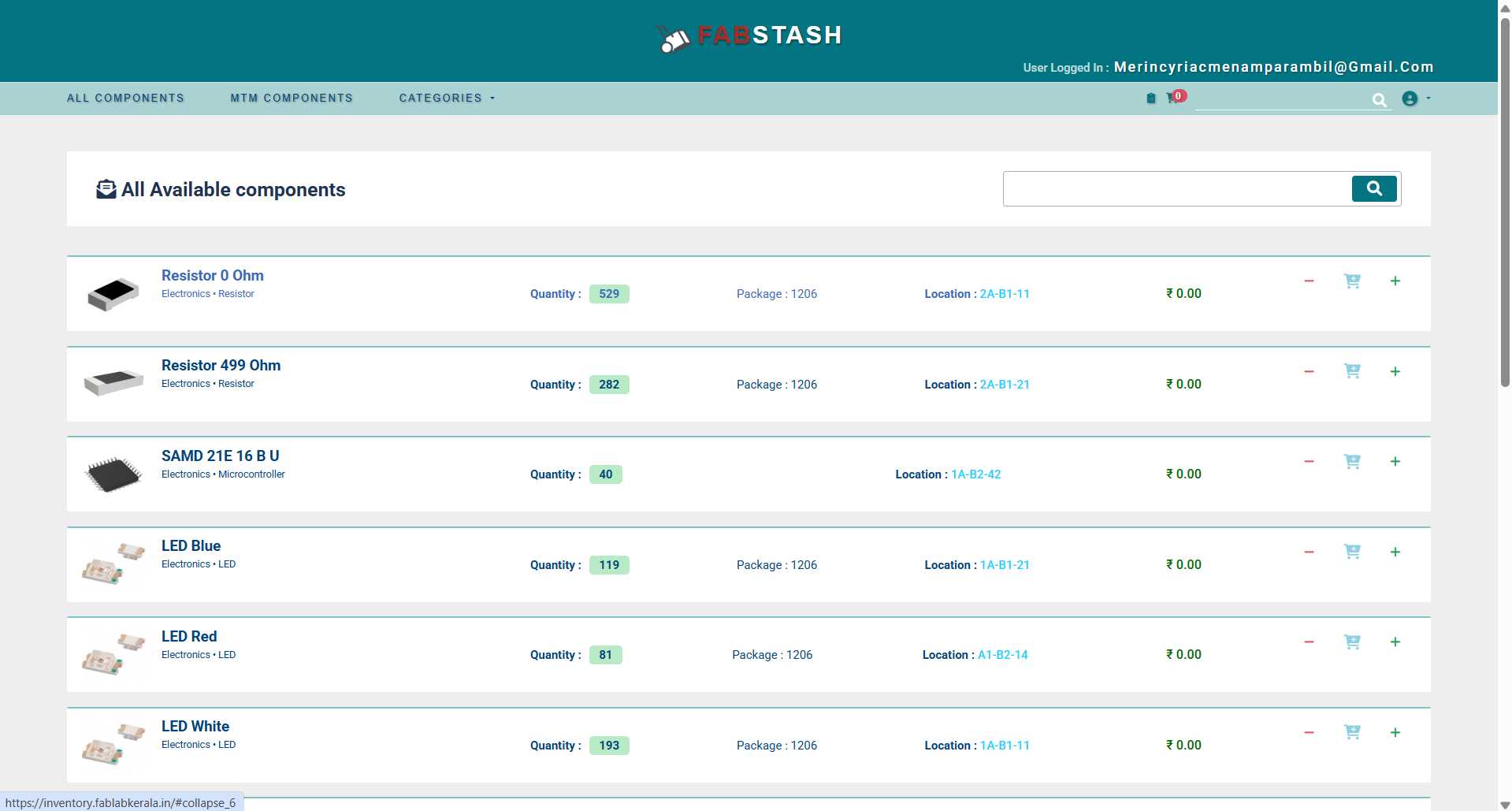This screenshot has height=811, width=1512.
Task: Select the ALL COMPONENTS tab
Action: tap(125, 98)
